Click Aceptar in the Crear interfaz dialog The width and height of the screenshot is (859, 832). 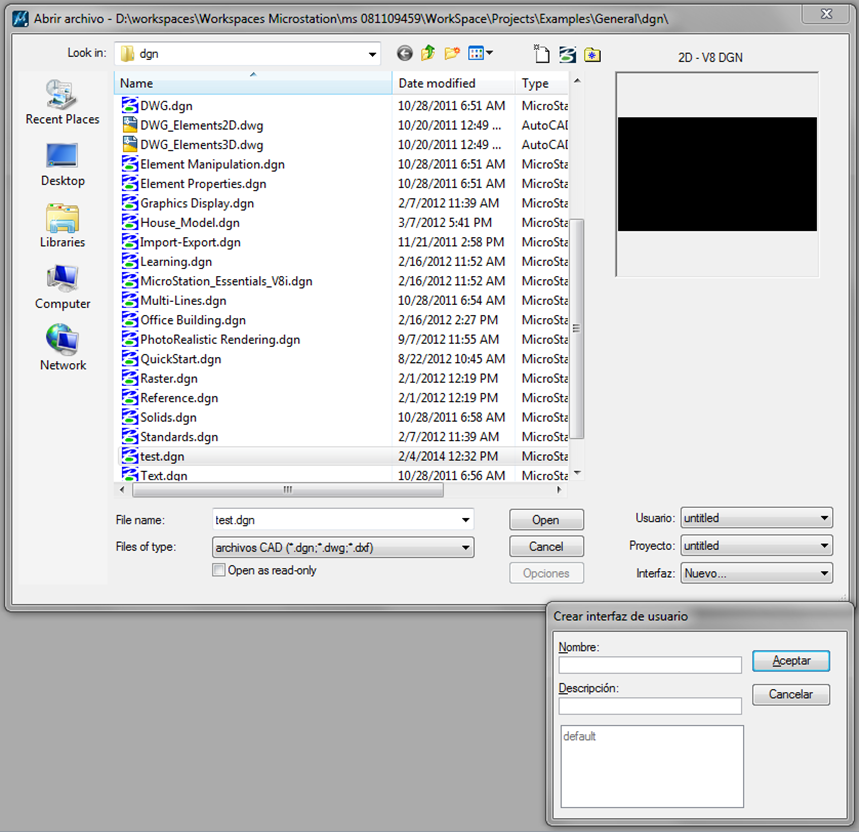pyautogui.click(x=790, y=661)
